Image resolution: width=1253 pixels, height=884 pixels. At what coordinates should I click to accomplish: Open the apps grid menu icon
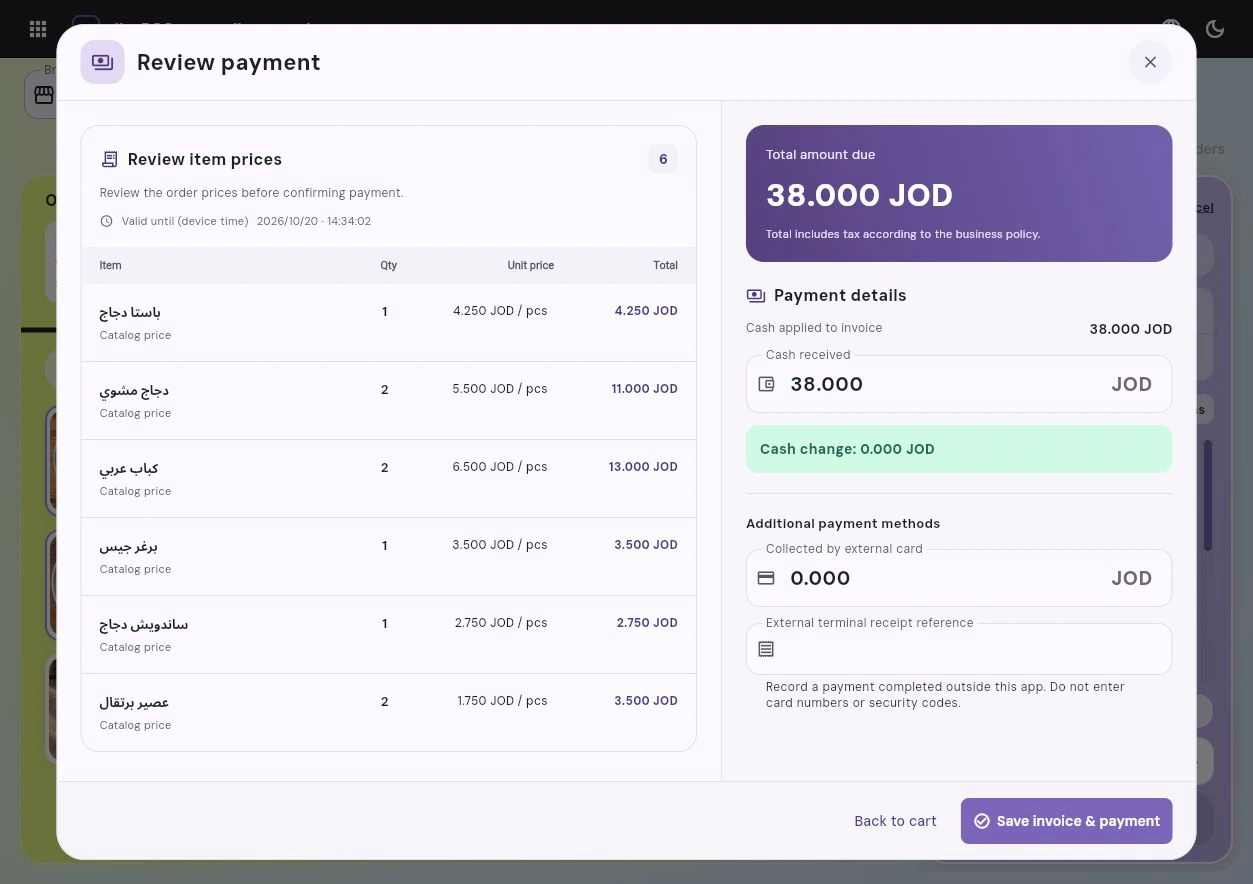click(x=38, y=29)
